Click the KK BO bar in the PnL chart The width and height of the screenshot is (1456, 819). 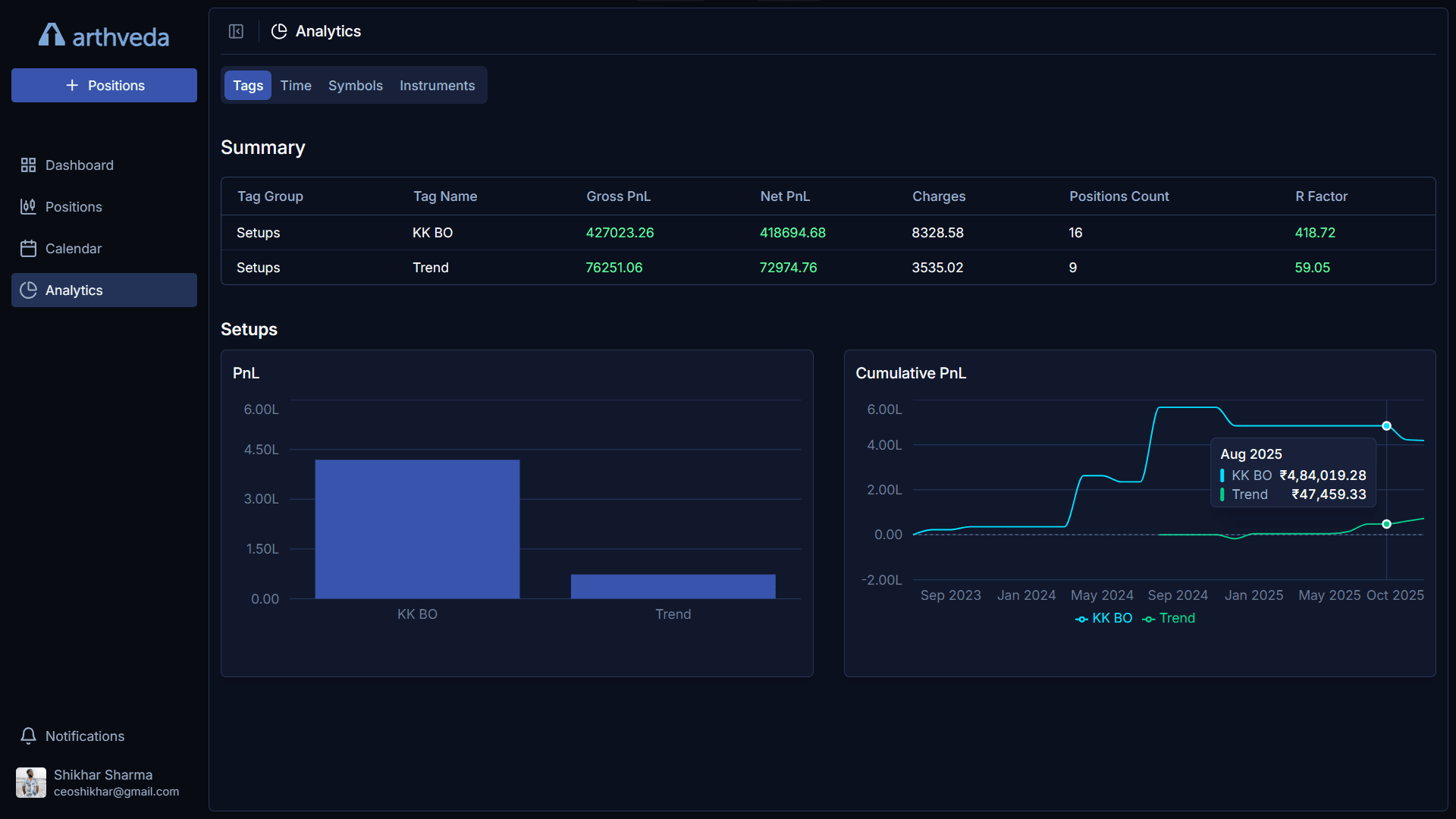point(417,529)
